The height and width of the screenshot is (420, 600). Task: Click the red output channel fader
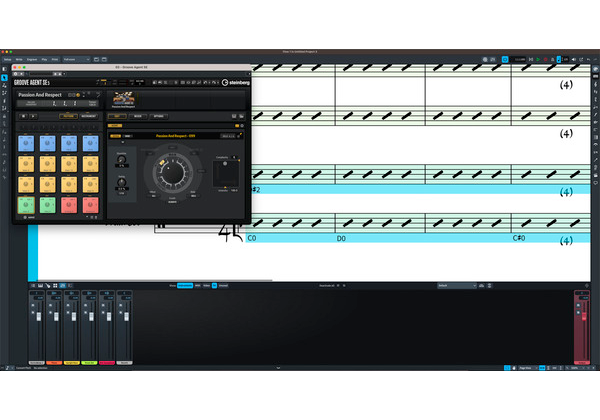[x=584, y=316]
